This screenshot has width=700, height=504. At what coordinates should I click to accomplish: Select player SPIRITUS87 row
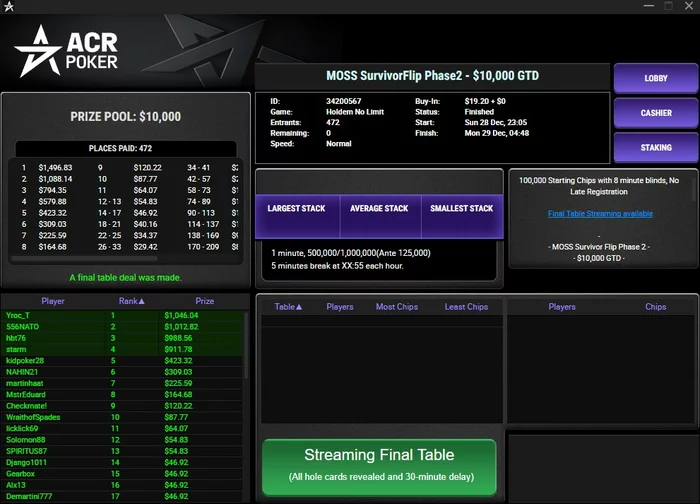pyautogui.click(x=122, y=451)
